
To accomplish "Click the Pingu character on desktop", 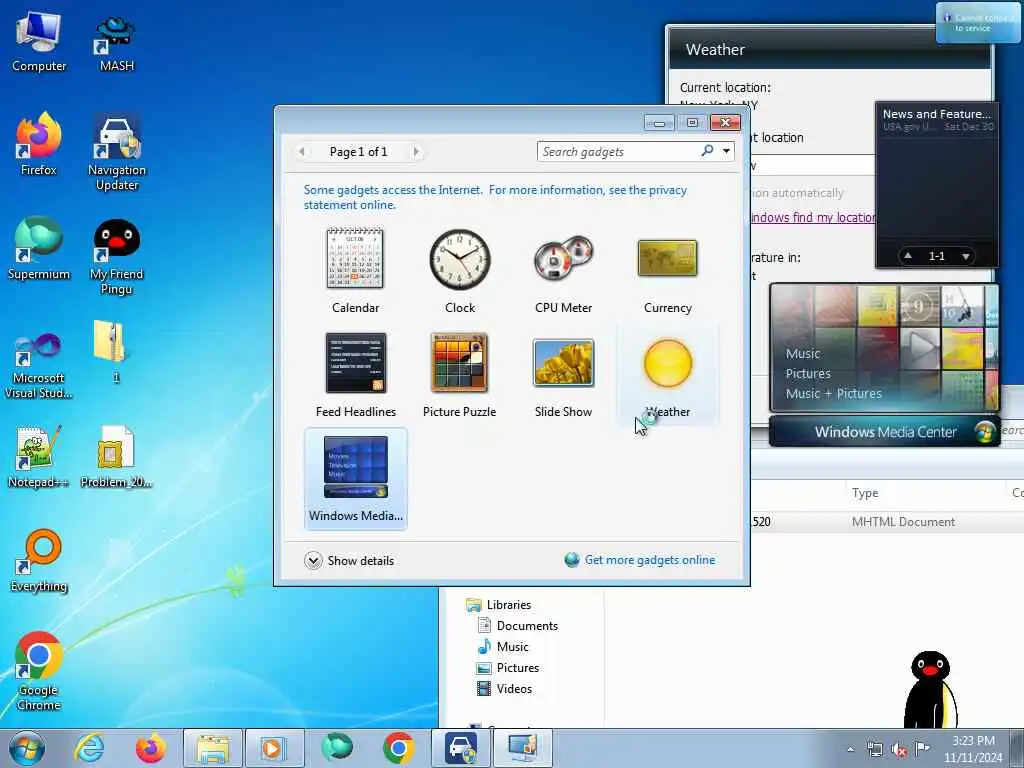I will coord(930,690).
